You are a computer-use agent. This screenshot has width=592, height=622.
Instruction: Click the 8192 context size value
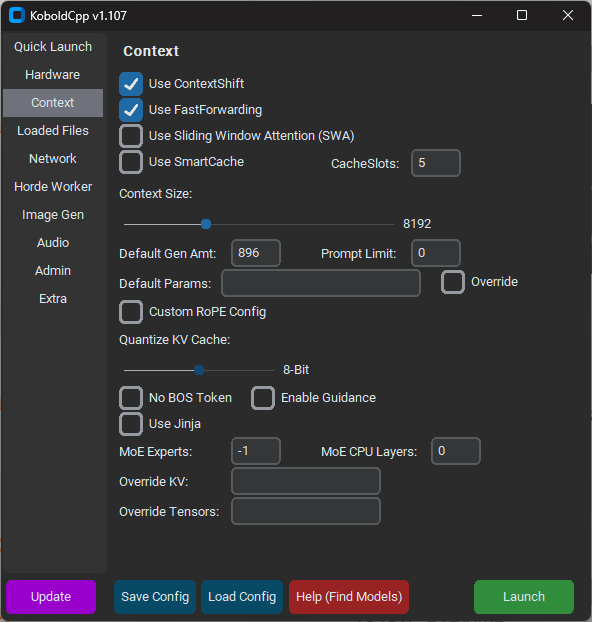[417, 224]
